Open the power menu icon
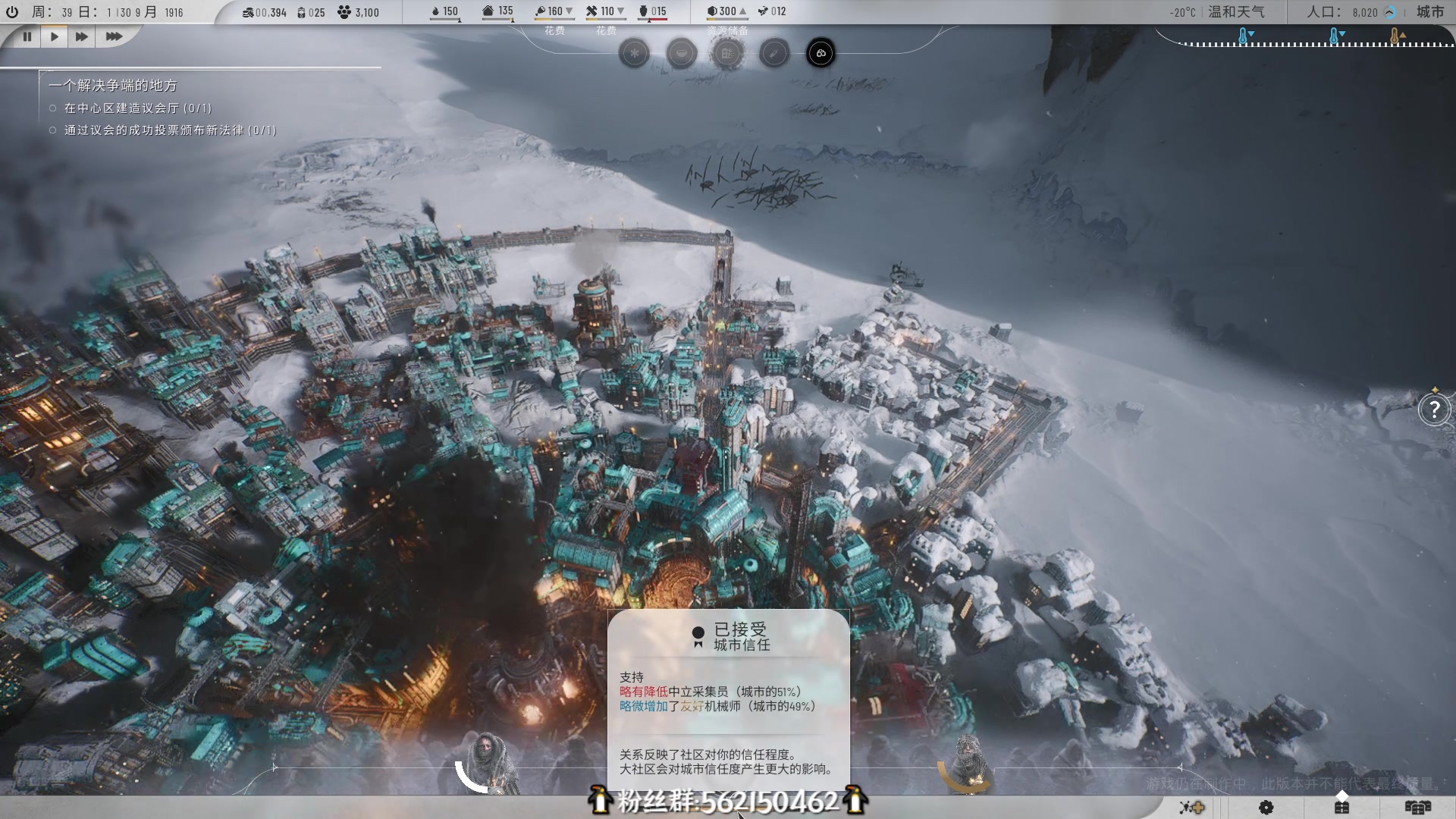1456x819 pixels. tap(12, 11)
